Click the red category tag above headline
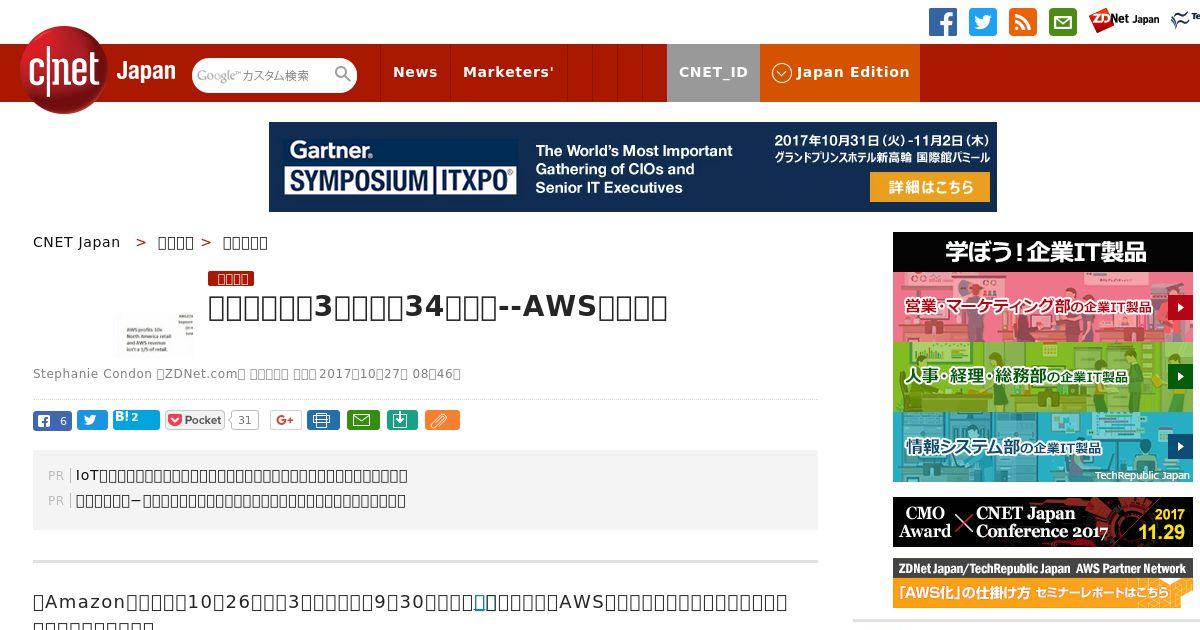 (231, 279)
